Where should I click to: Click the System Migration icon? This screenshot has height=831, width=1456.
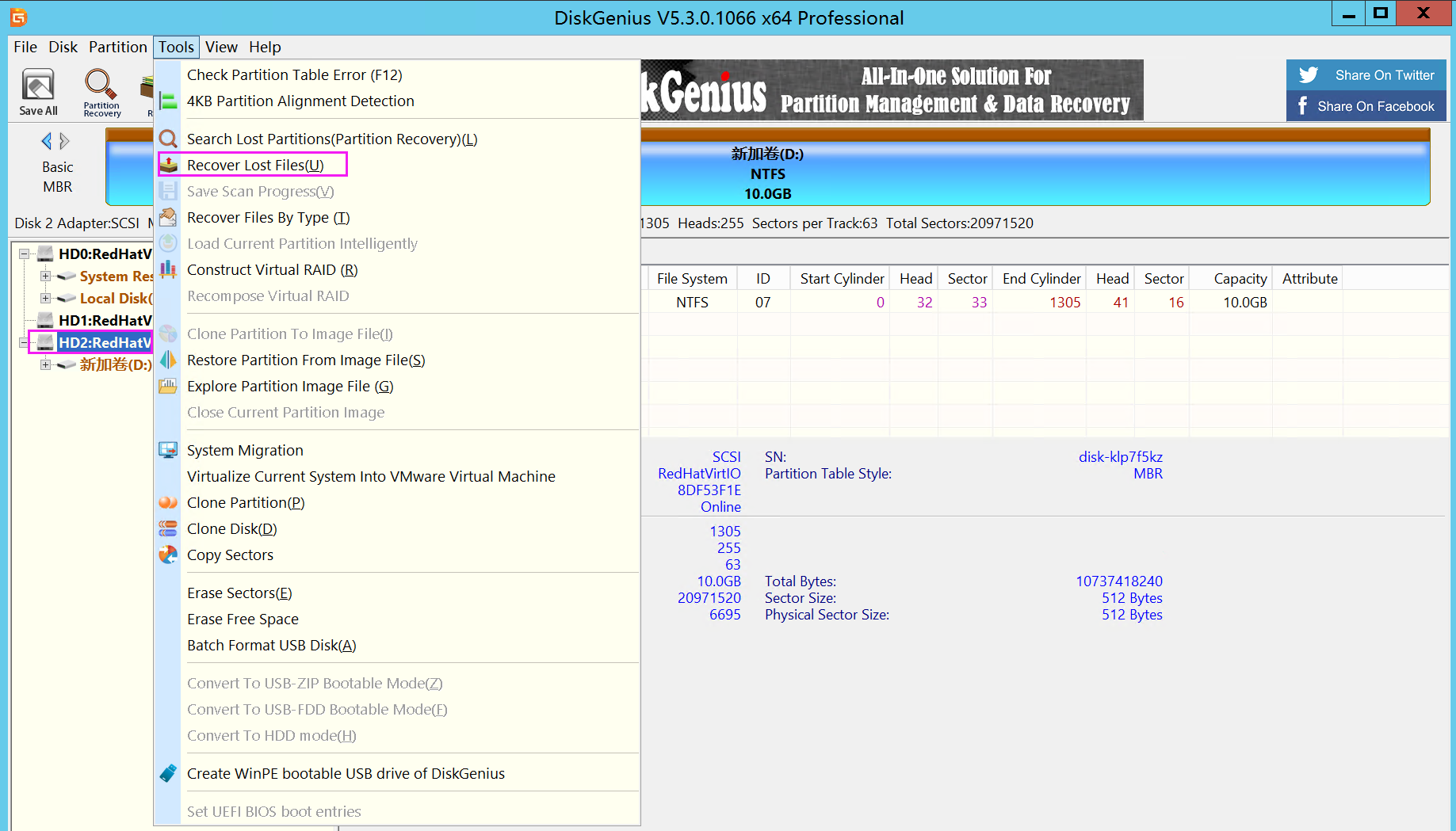pos(168,451)
